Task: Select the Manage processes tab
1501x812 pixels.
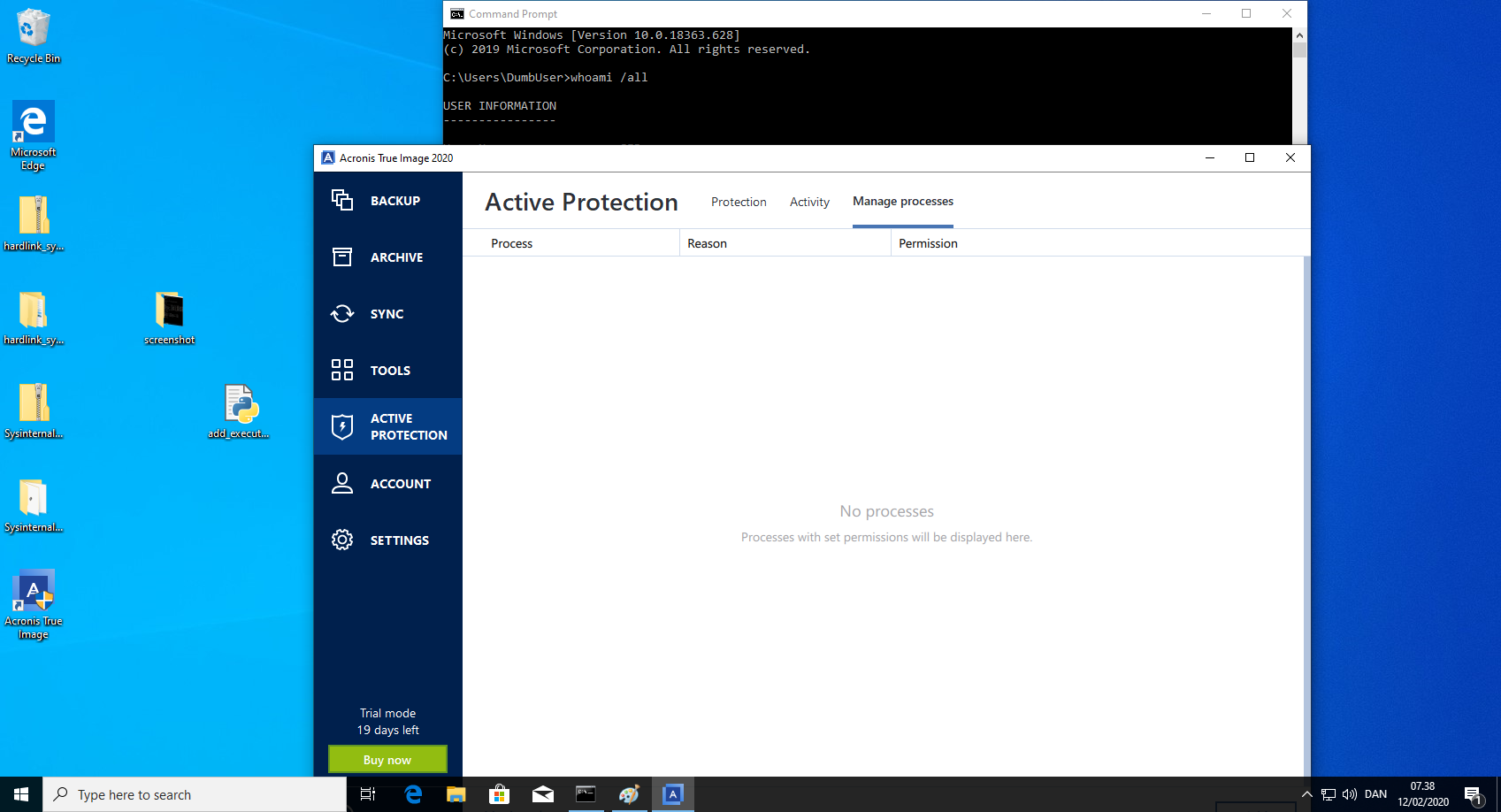Action: pos(902,202)
